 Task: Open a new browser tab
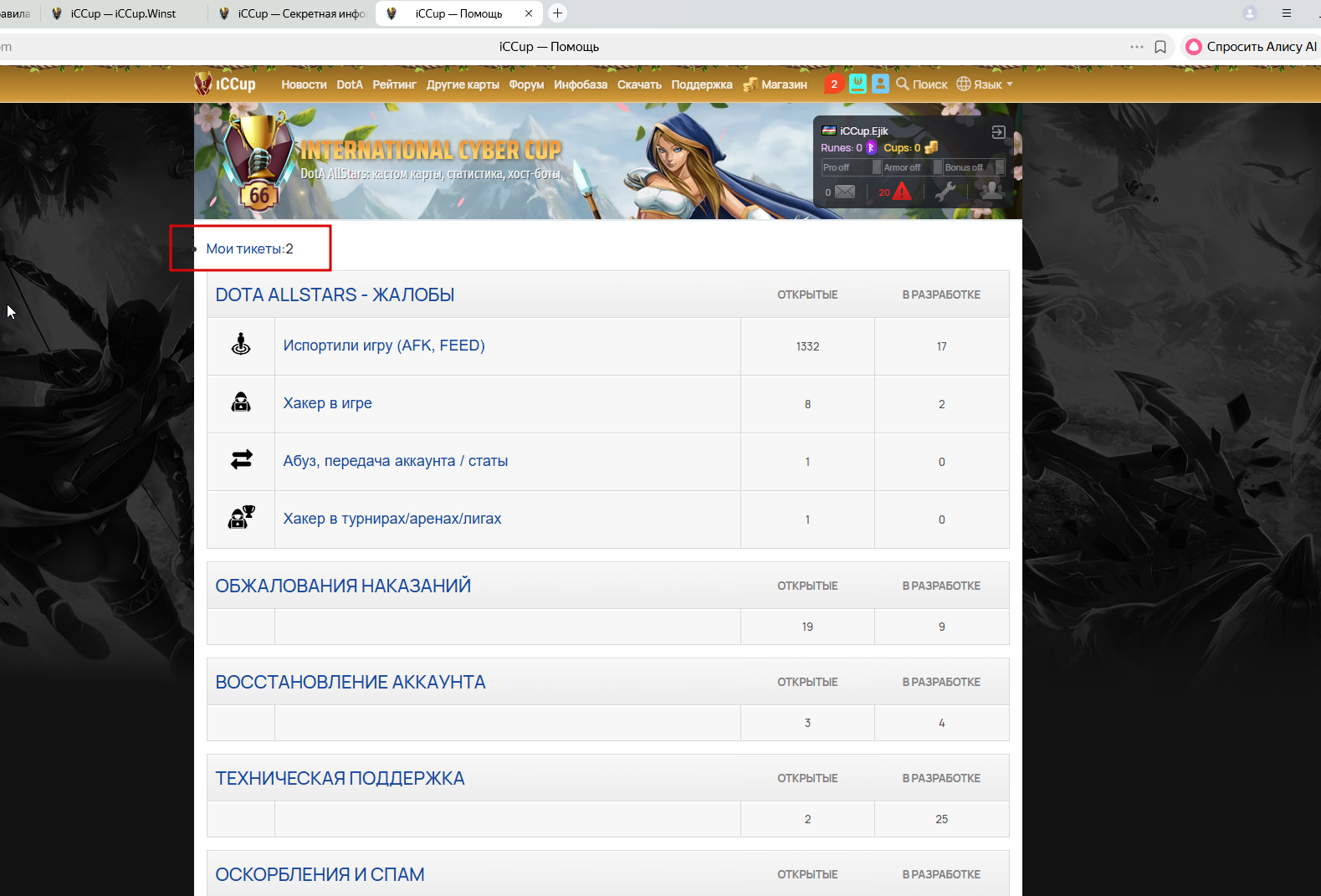558,13
